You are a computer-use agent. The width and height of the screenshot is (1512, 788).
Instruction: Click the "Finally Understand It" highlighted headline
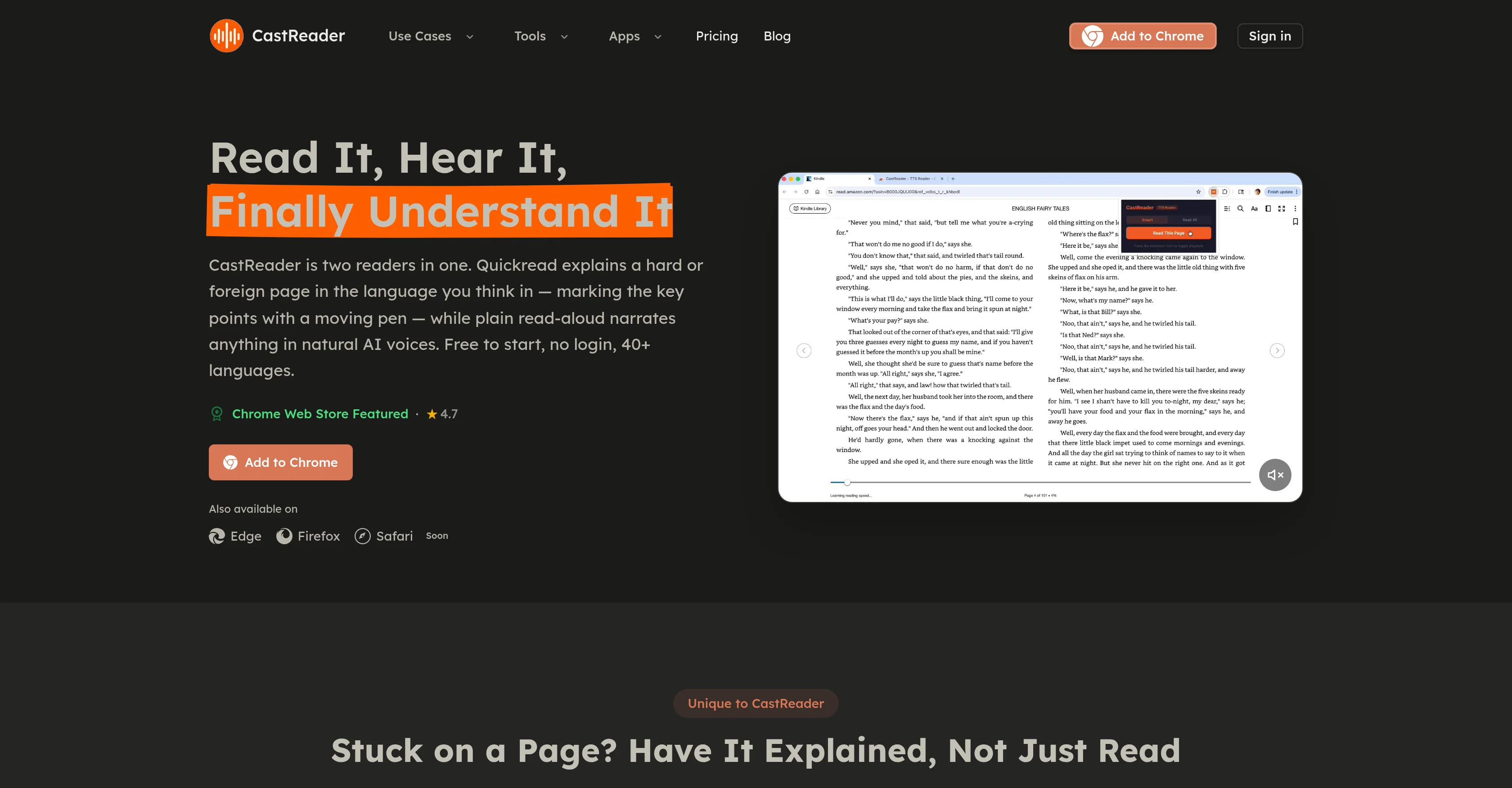pos(440,210)
